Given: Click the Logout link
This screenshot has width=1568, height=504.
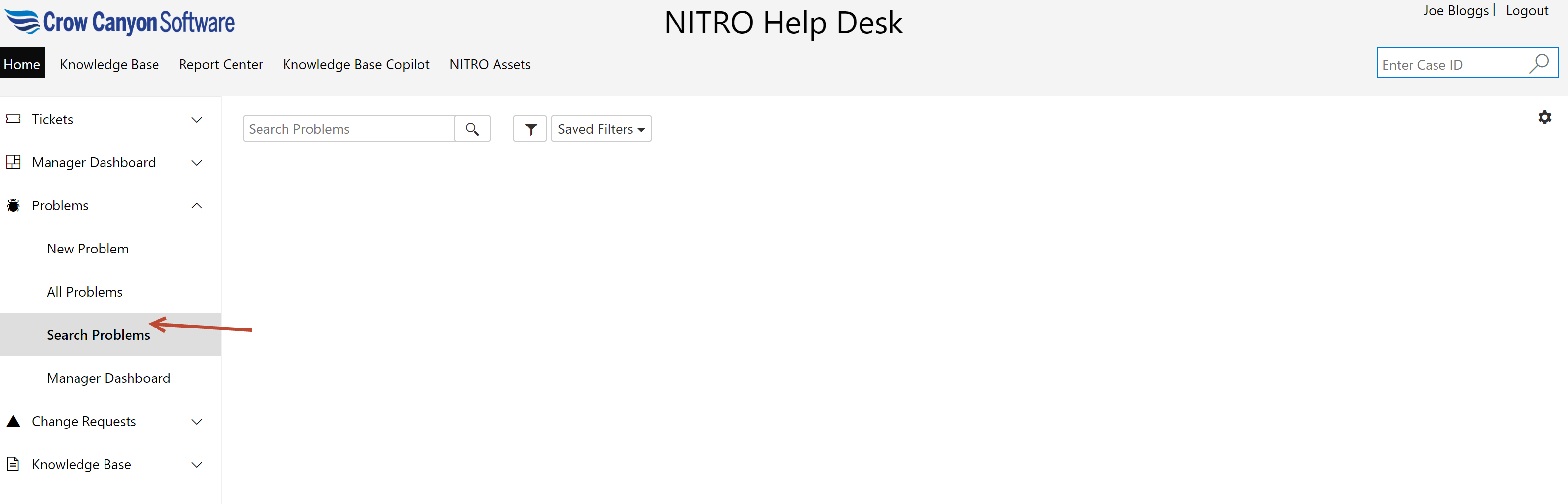Looking at the screenshot, I should 1526,11.
